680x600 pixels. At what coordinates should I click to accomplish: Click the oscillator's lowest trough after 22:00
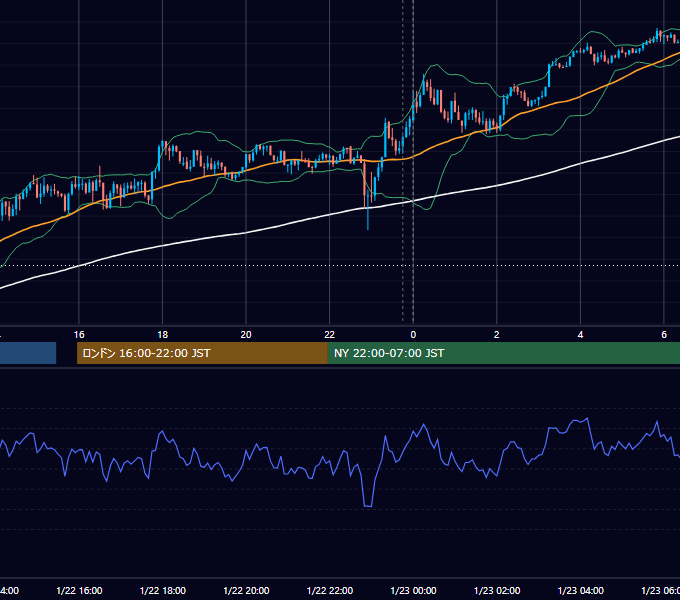[368, 505]
